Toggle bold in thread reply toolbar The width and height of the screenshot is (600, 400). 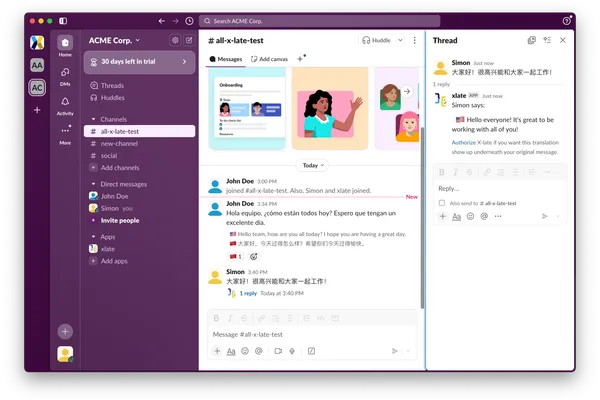click(442, 172)
